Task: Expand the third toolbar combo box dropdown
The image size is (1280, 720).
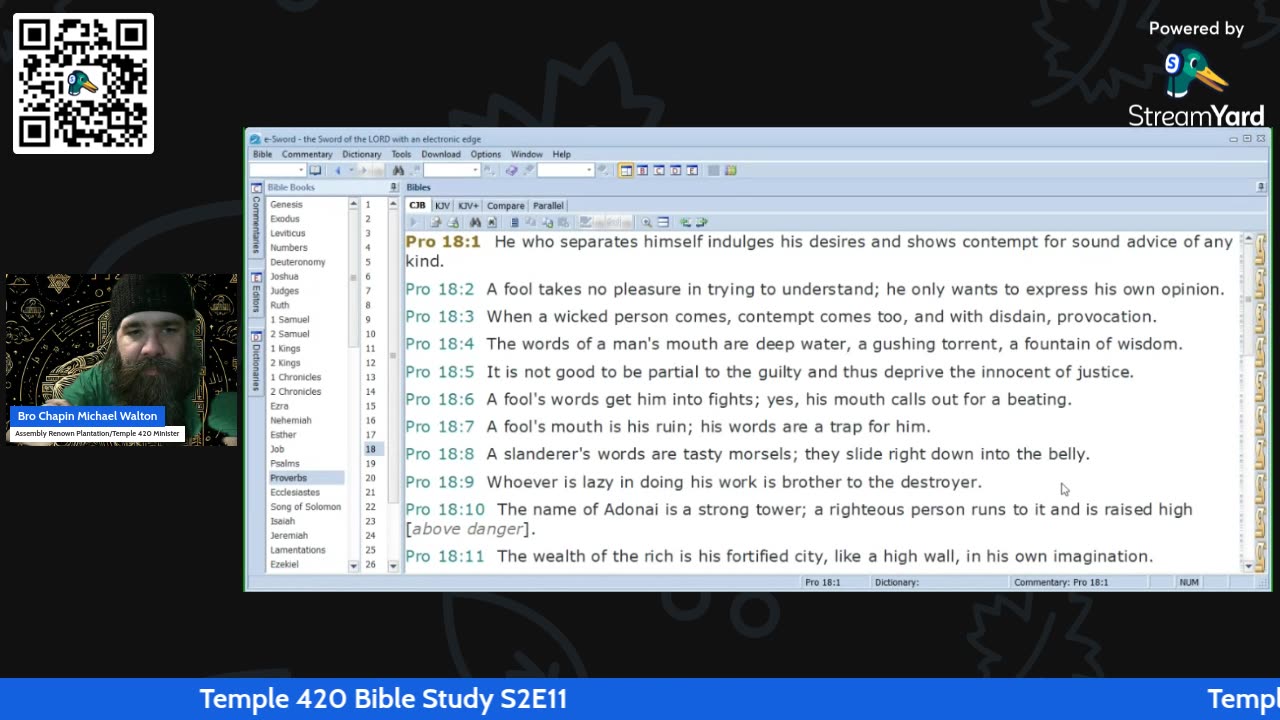Action: click(589, 170)
